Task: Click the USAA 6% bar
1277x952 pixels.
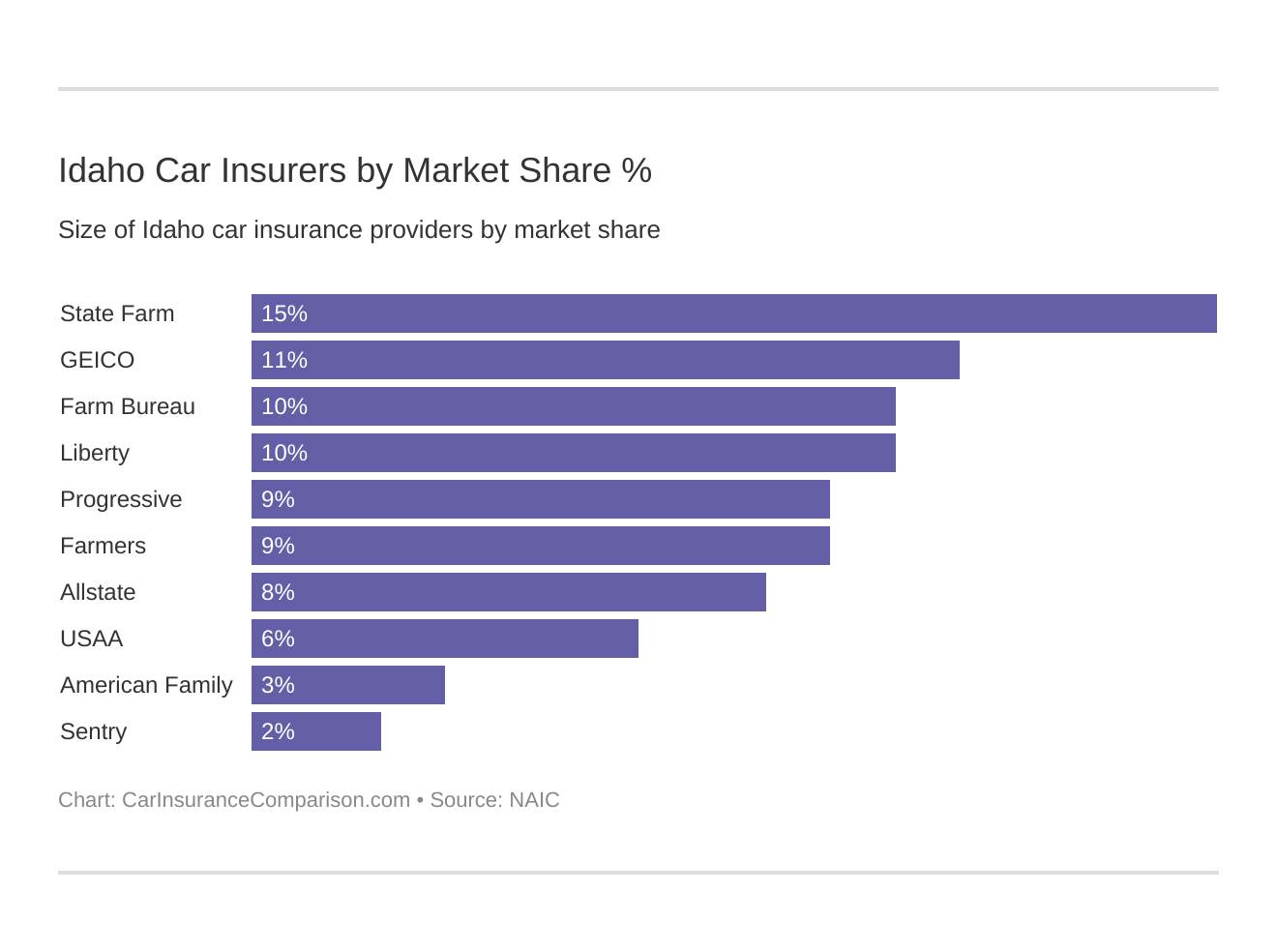Action: [x=444, y=639]
